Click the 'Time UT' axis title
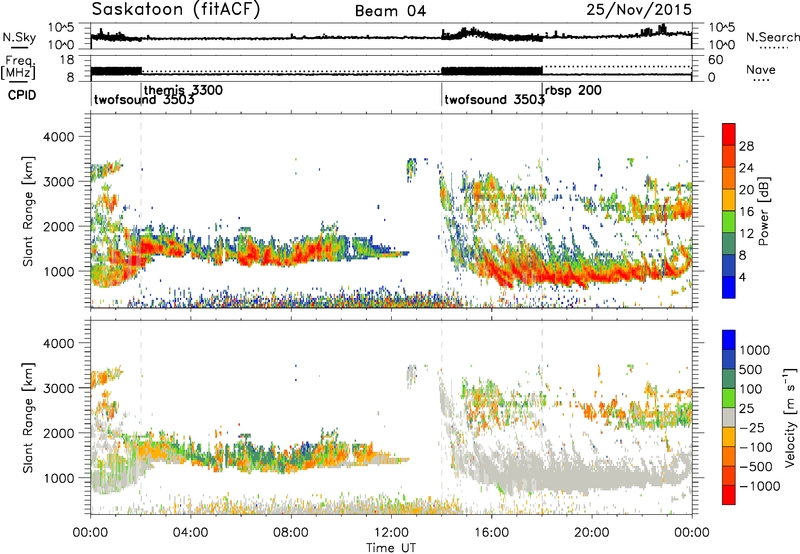Screen dimensions: 800x554 pyautogui.click(x=391, y=547)
